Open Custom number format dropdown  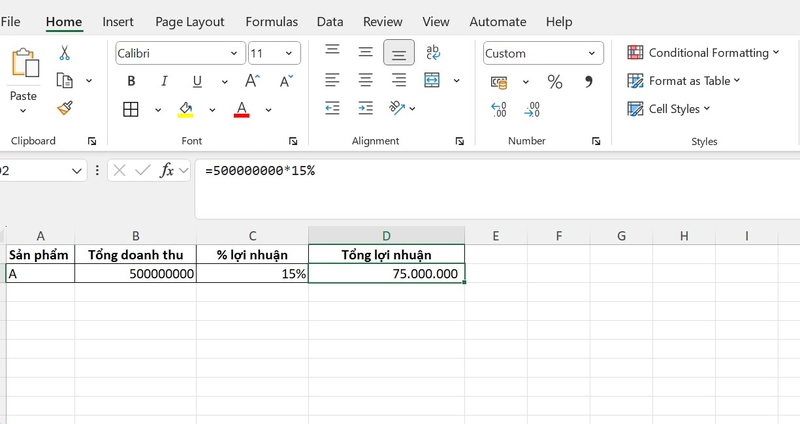[592, 53]
